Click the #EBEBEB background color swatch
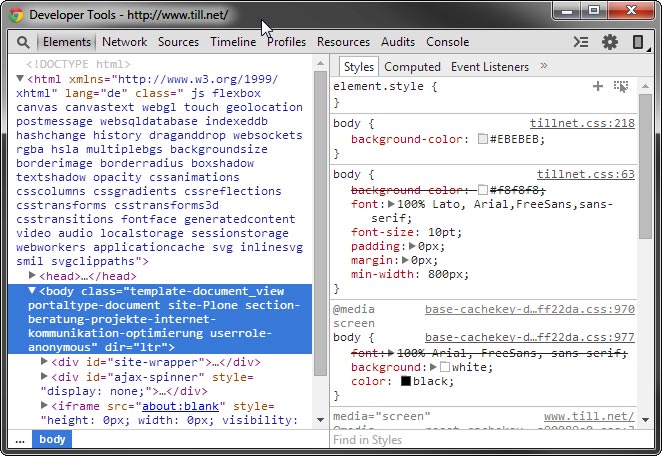Screen dimensions: 662x456 [483, 139]
